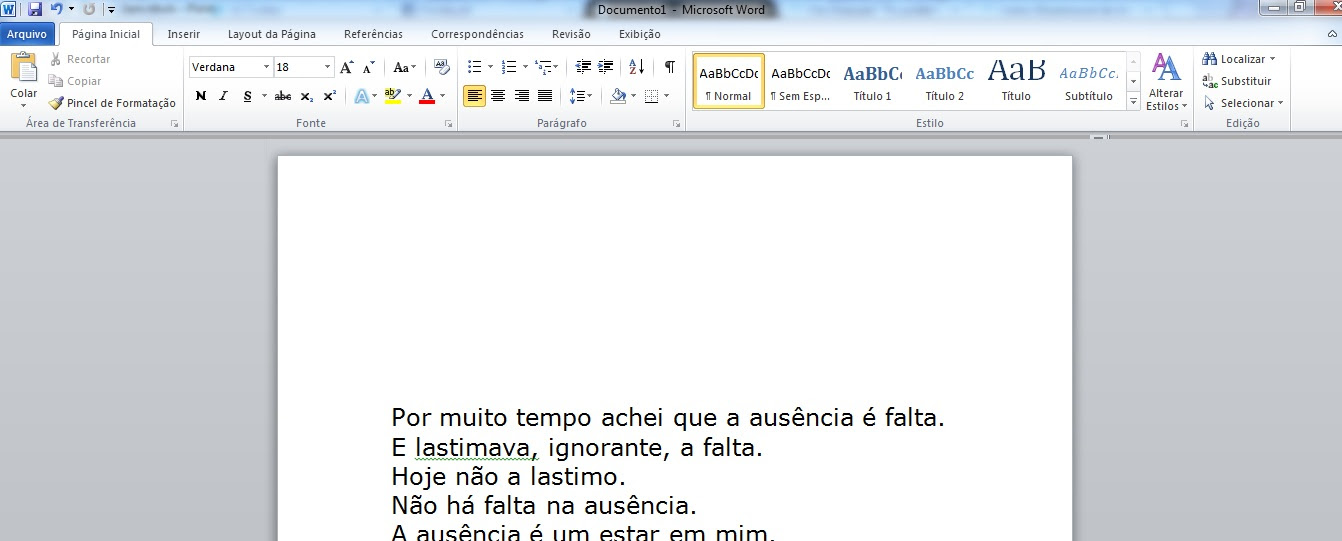Toggle underline S formatting
Image resolution: width=1342 pixels, height=541 pixels.
247,96
